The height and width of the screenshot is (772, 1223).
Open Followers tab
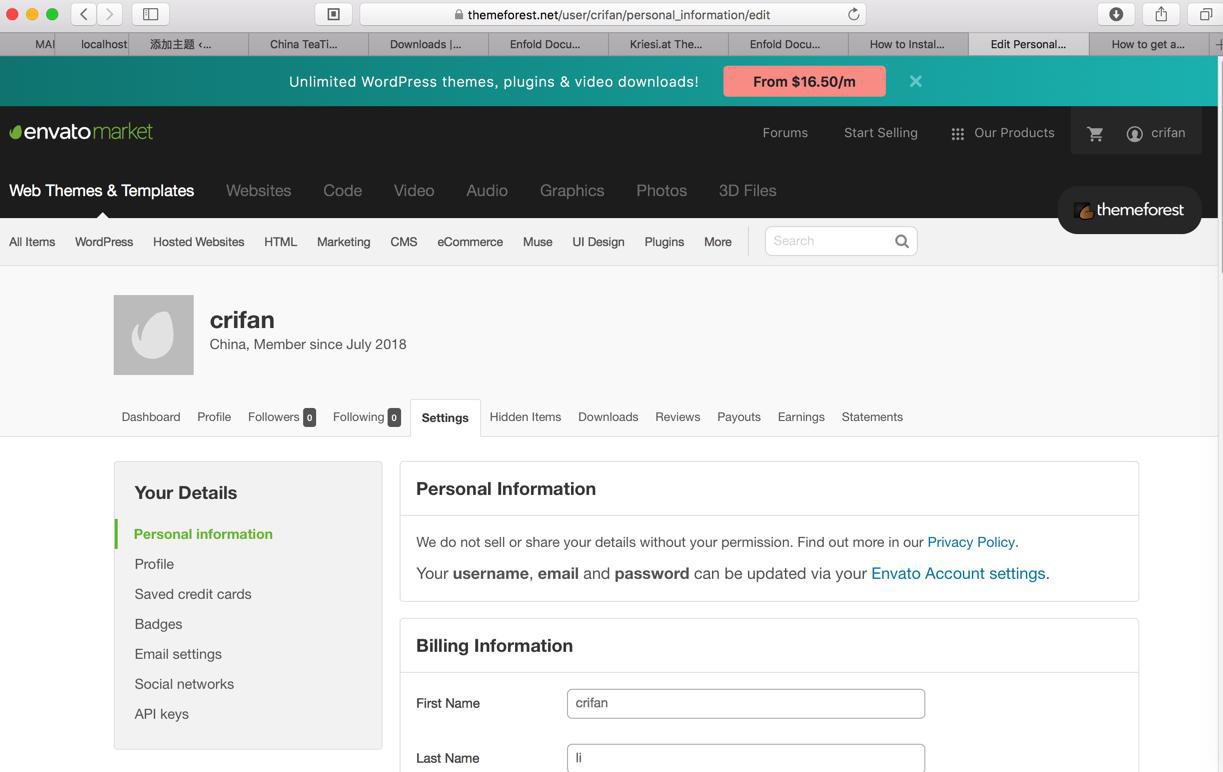(x=282, y=417)
